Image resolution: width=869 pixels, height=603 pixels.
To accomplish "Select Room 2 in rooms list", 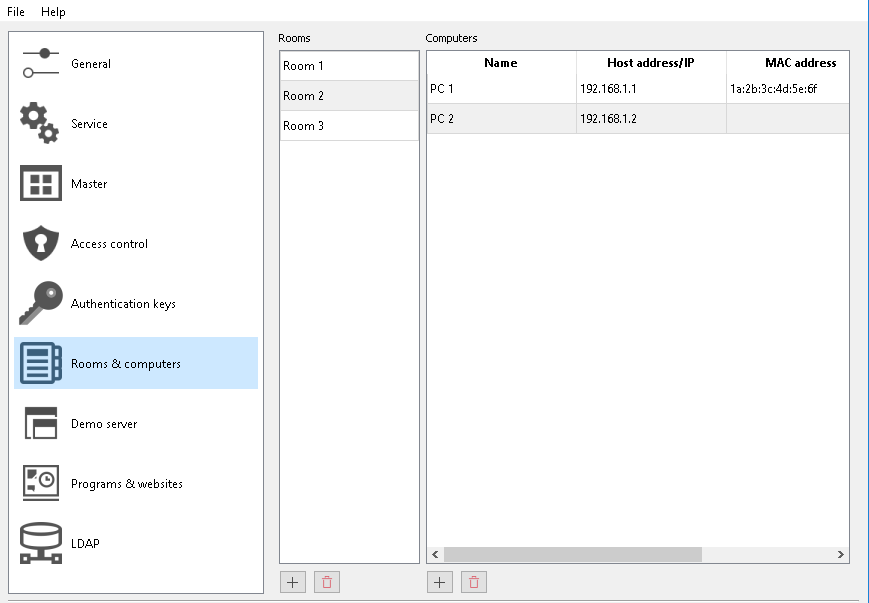I will click(x=349, y=96).
